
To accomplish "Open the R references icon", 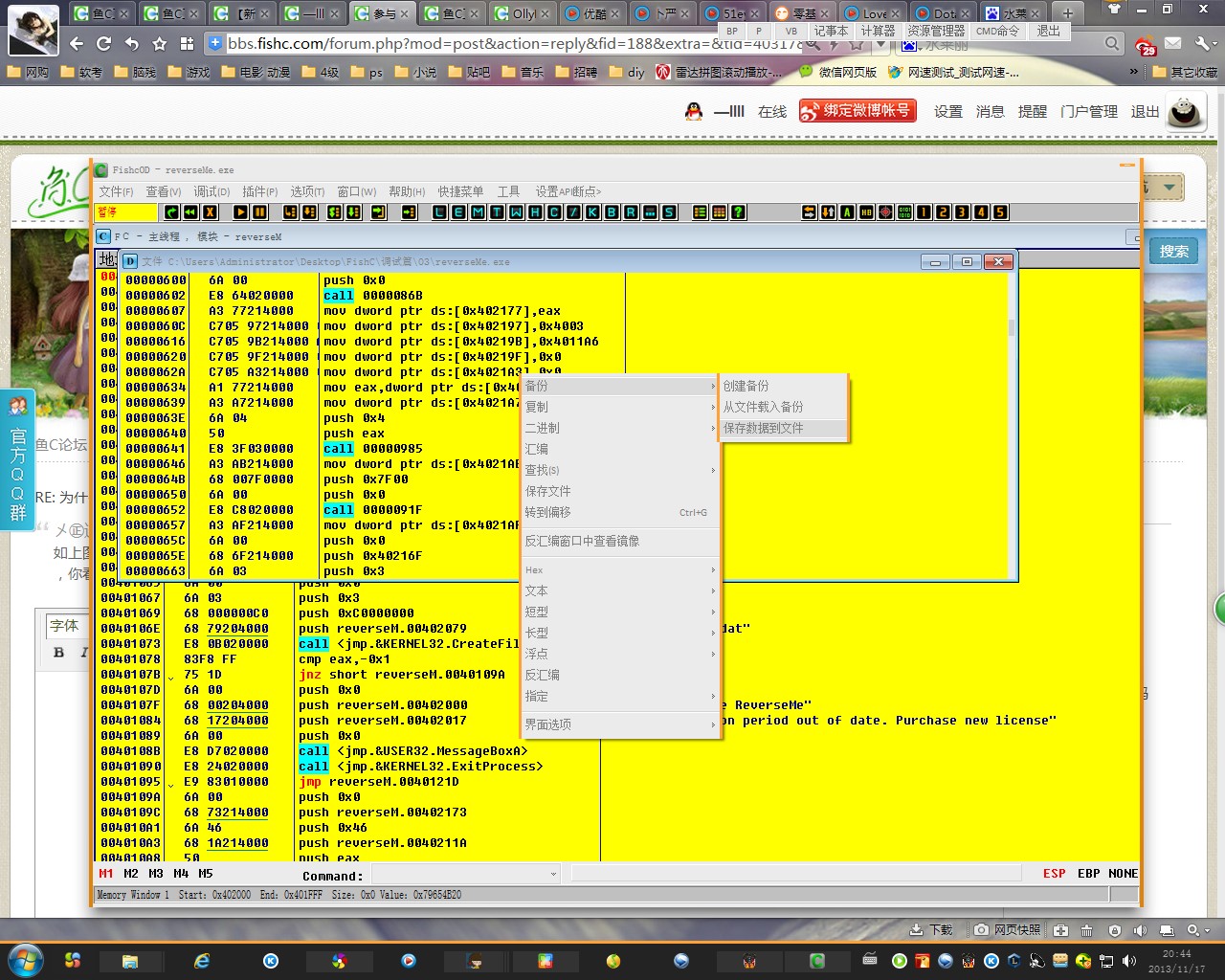I will pyautogui.click(x=631, y=212).
